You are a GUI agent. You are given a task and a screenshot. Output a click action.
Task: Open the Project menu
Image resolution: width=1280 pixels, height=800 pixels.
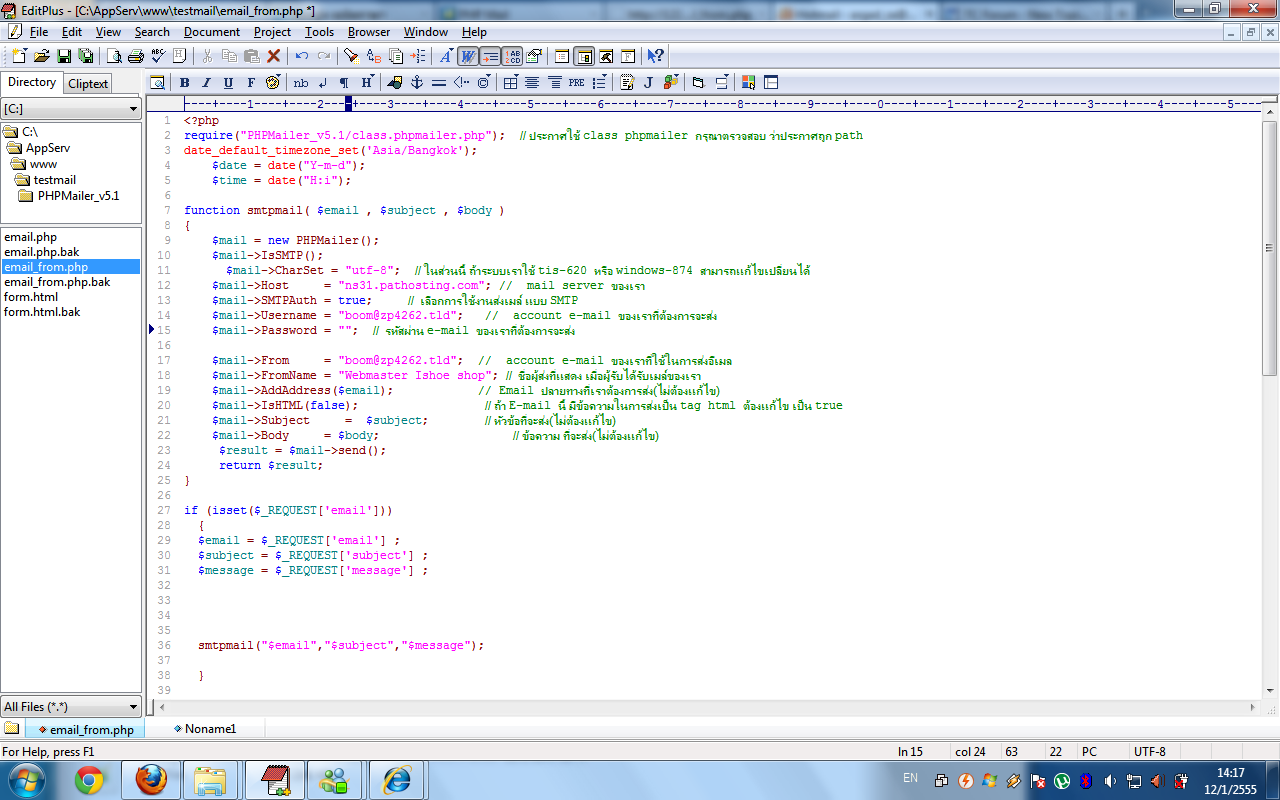pyautogui.click(x=272, y=32)
